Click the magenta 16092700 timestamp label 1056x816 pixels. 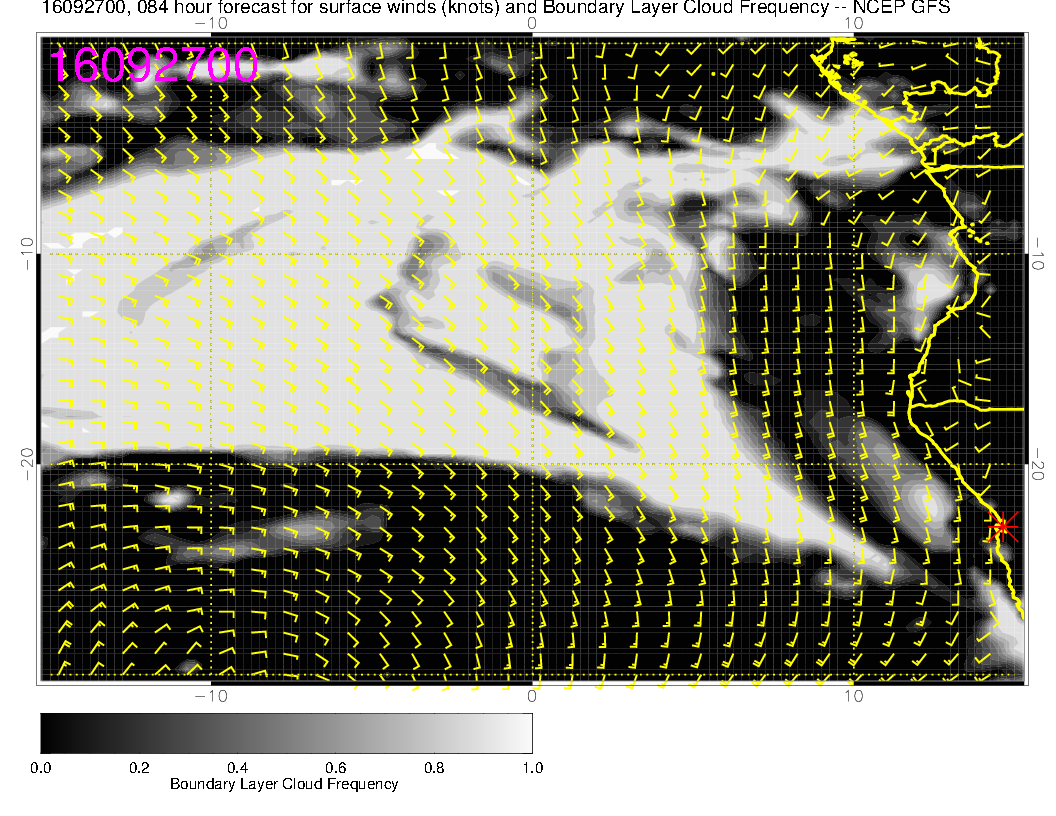coord(154,66)
